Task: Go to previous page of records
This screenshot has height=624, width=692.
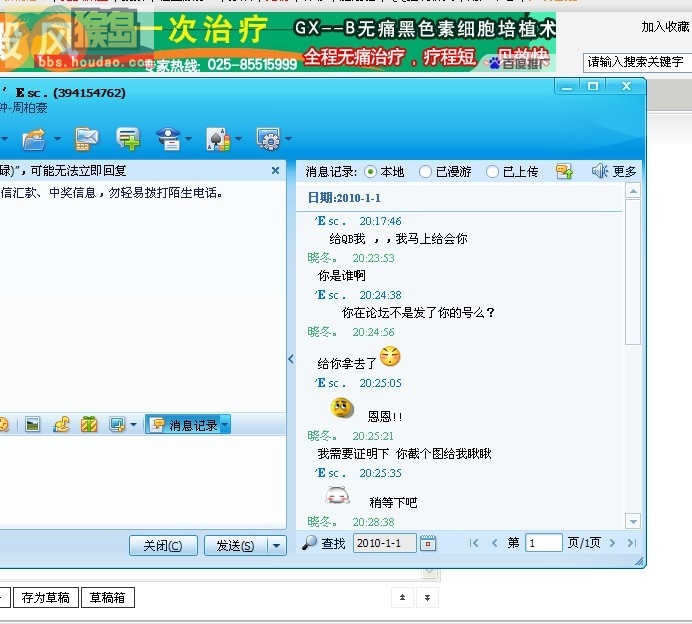Action: [495, 543]
